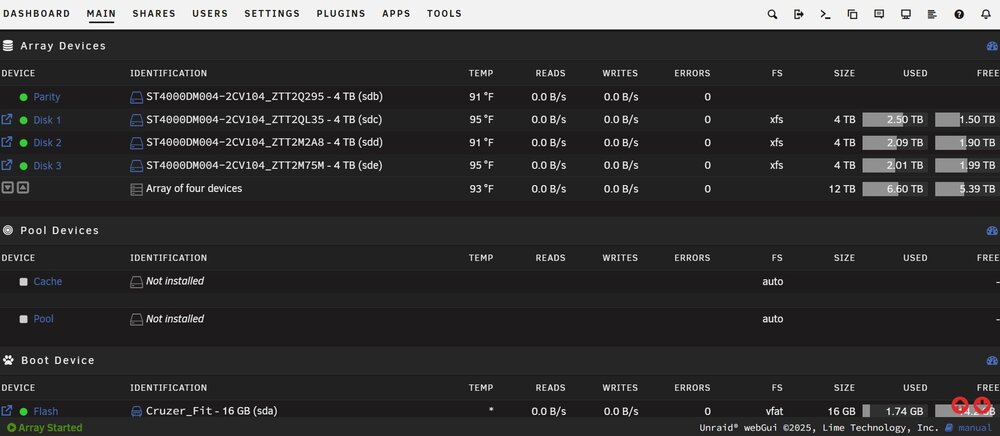Image resolution: width=1000 pixels, height=436 pixels.
Task: Open the manual link in footer
Action: 975,428
